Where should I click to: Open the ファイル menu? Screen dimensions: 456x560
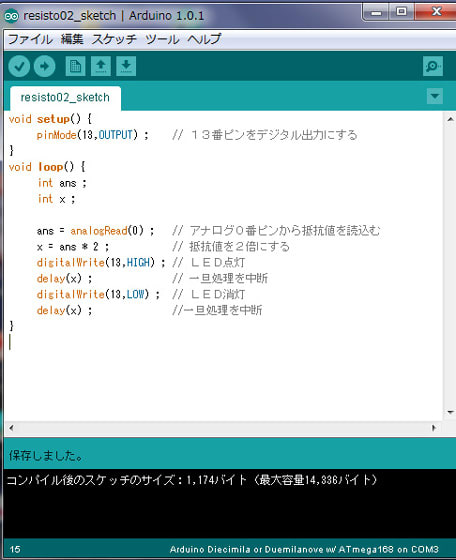[x=30, y=39]
